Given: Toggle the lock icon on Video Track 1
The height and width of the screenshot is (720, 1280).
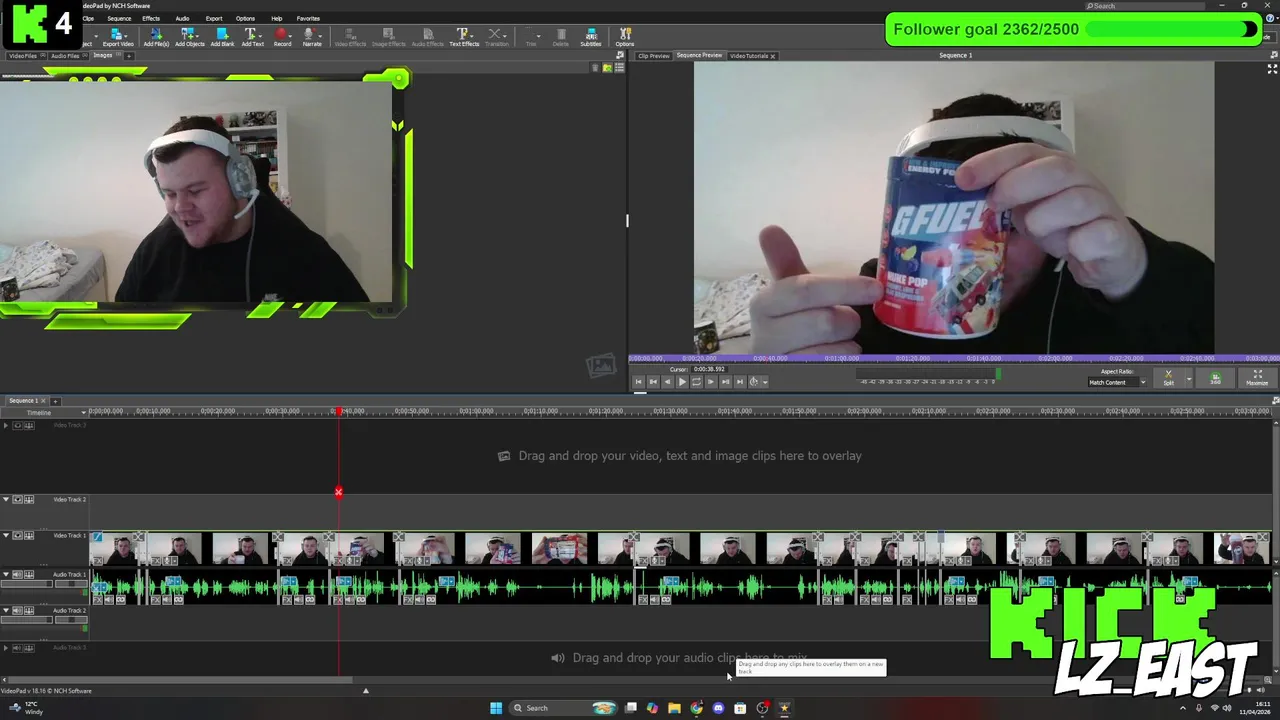Looking at the screenshot, I should [x=29, y=536].
